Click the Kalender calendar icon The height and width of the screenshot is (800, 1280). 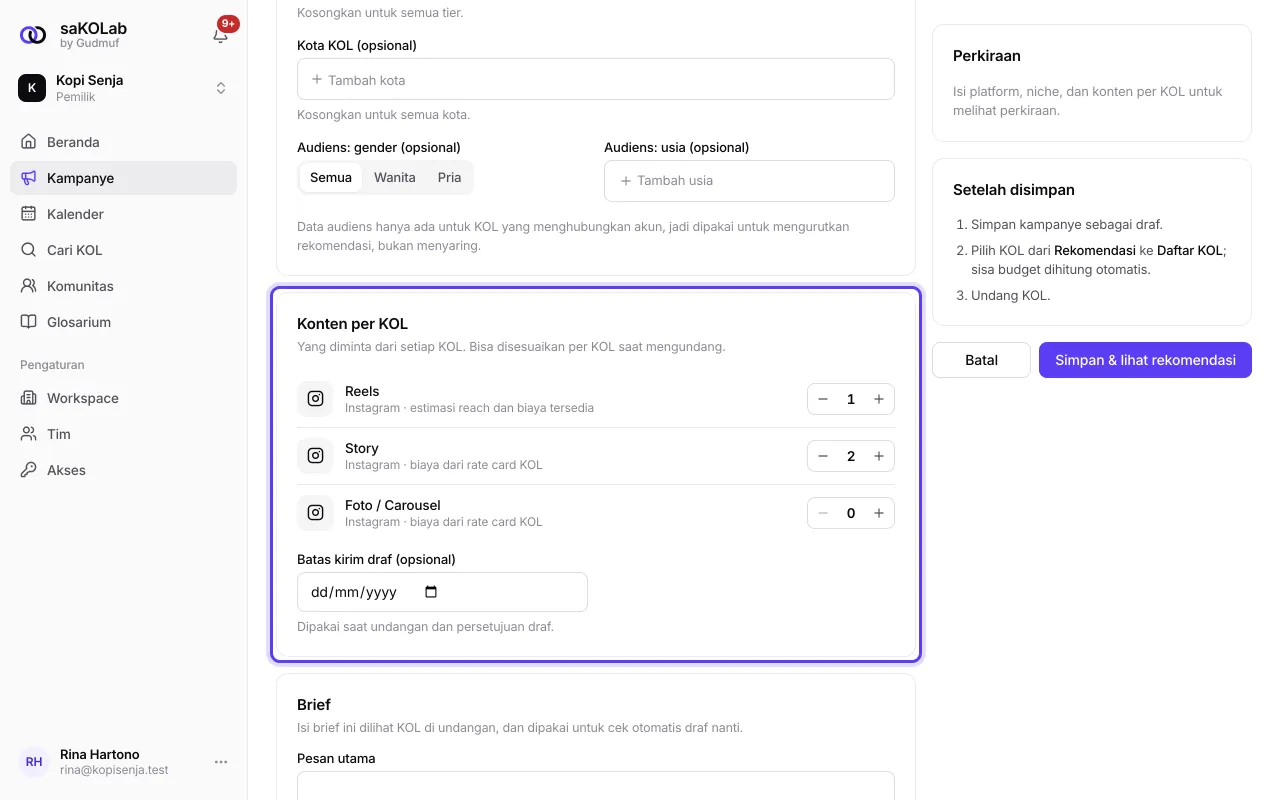tap(29, 214)
